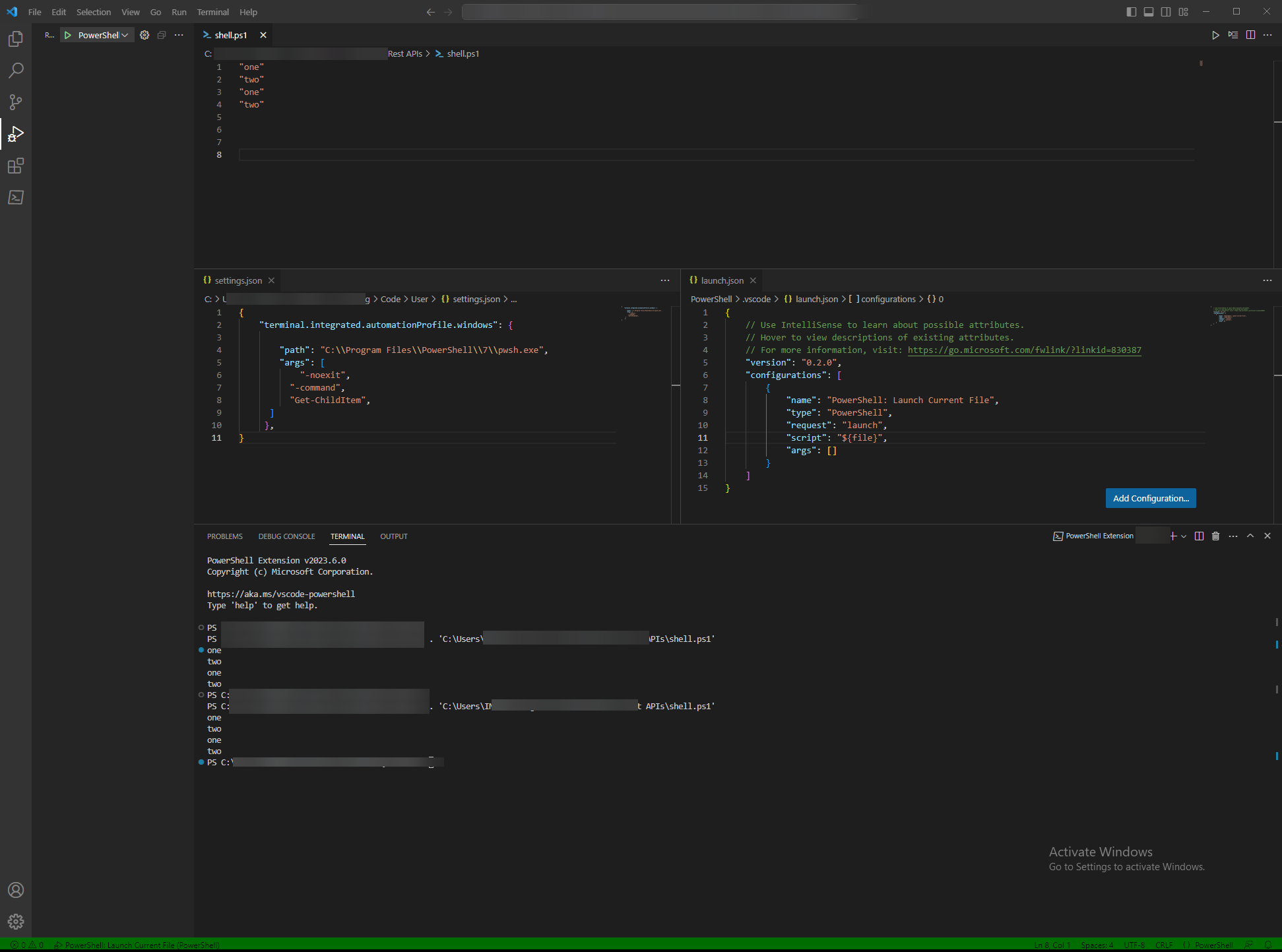Open the PowerShell panel icon in activity bar
Image resolution: width=1282 pixels, height=952 pixels.
coord(16,197)
